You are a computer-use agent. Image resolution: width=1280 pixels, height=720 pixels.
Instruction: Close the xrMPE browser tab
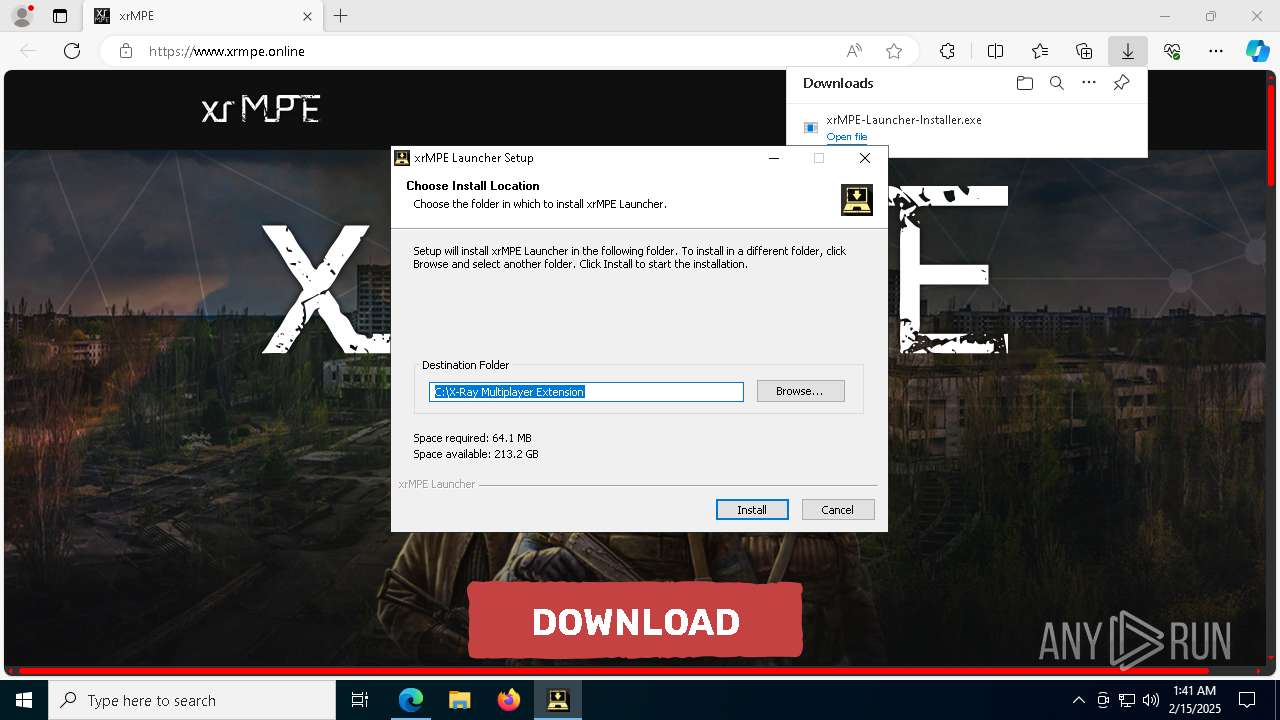point(308,16)
